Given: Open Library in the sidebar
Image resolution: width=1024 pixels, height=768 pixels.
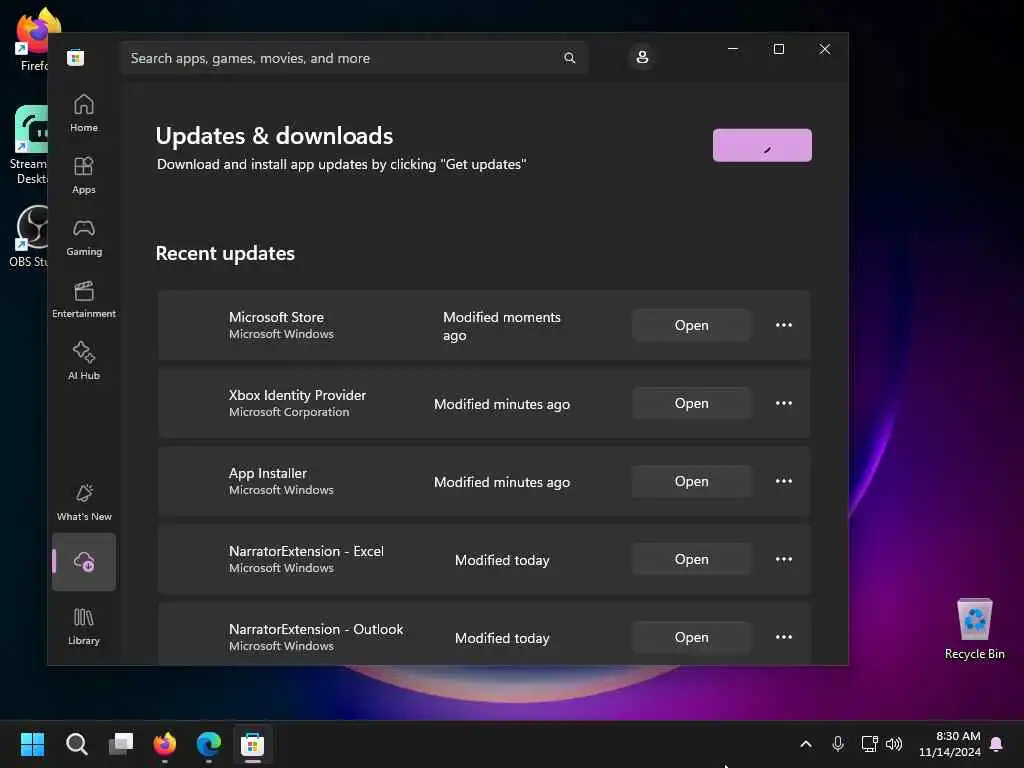Looking at the screenshot, I should click(x=84, y=626).
